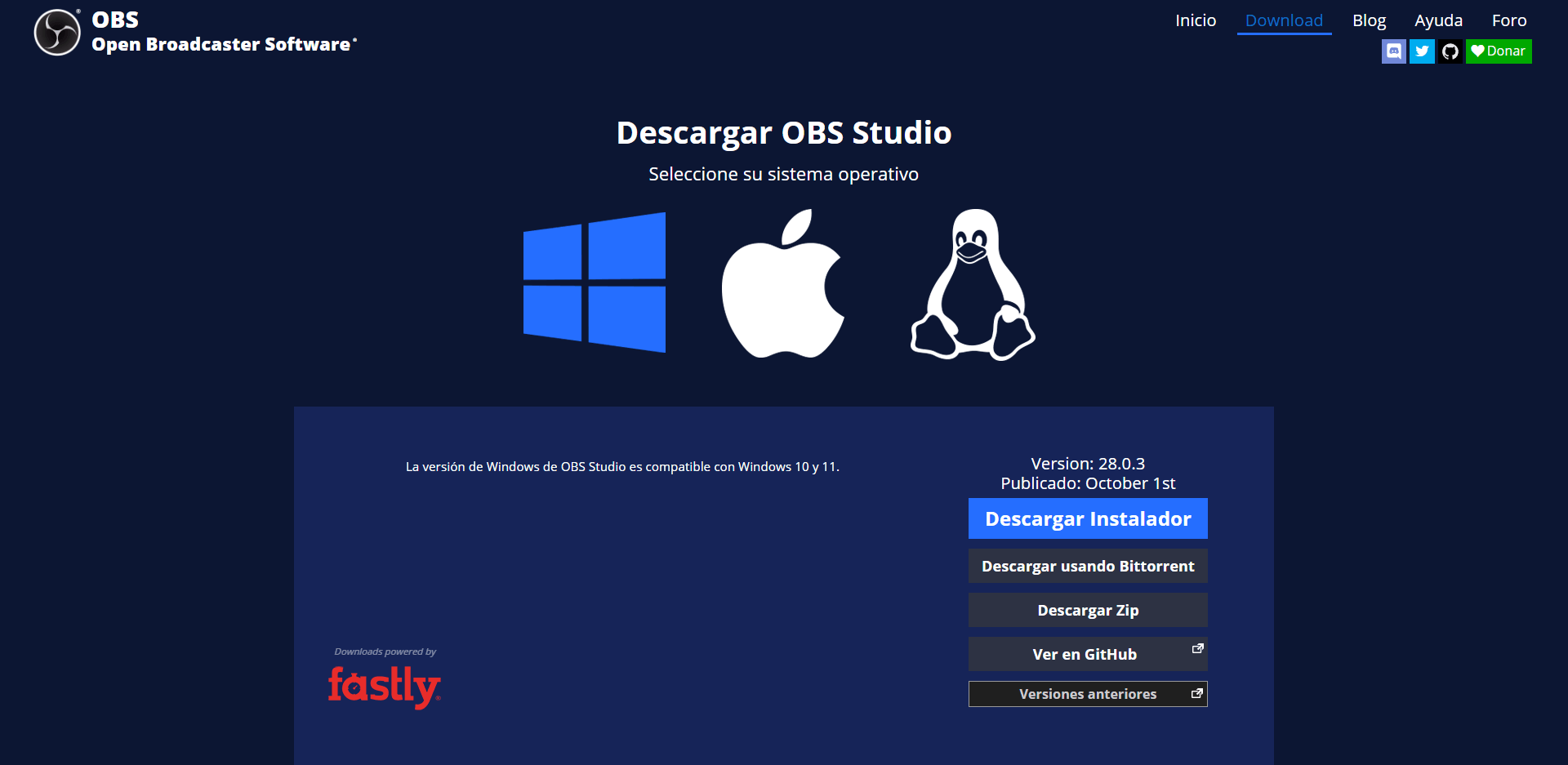Click the external link arrow on Ver en GitHub
1568x765 pixels.
coord(1196,647)
